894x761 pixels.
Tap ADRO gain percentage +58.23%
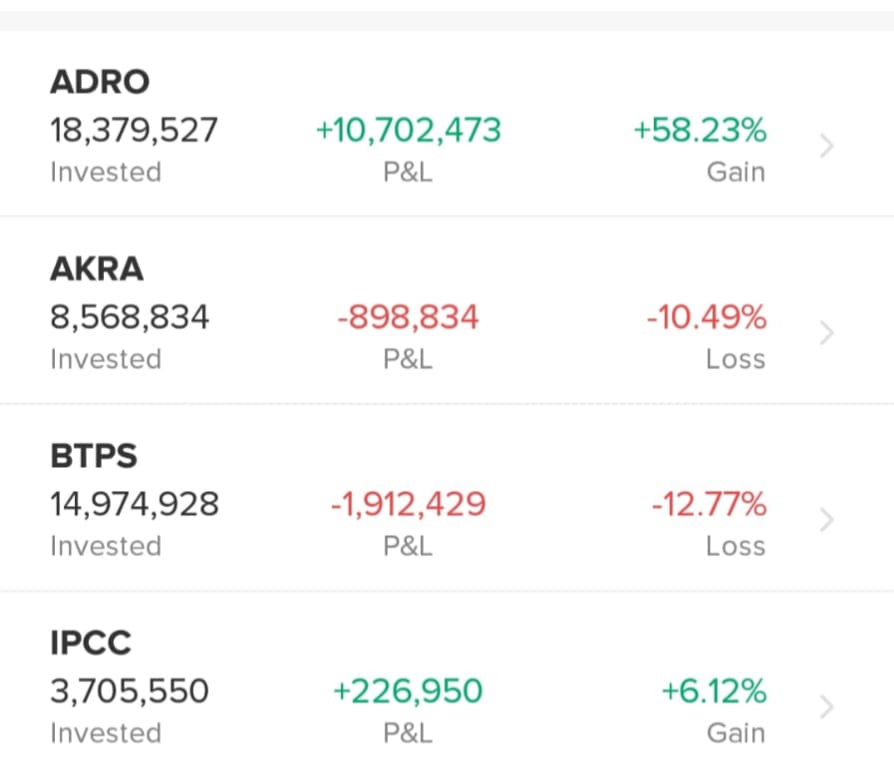[700, 130]
